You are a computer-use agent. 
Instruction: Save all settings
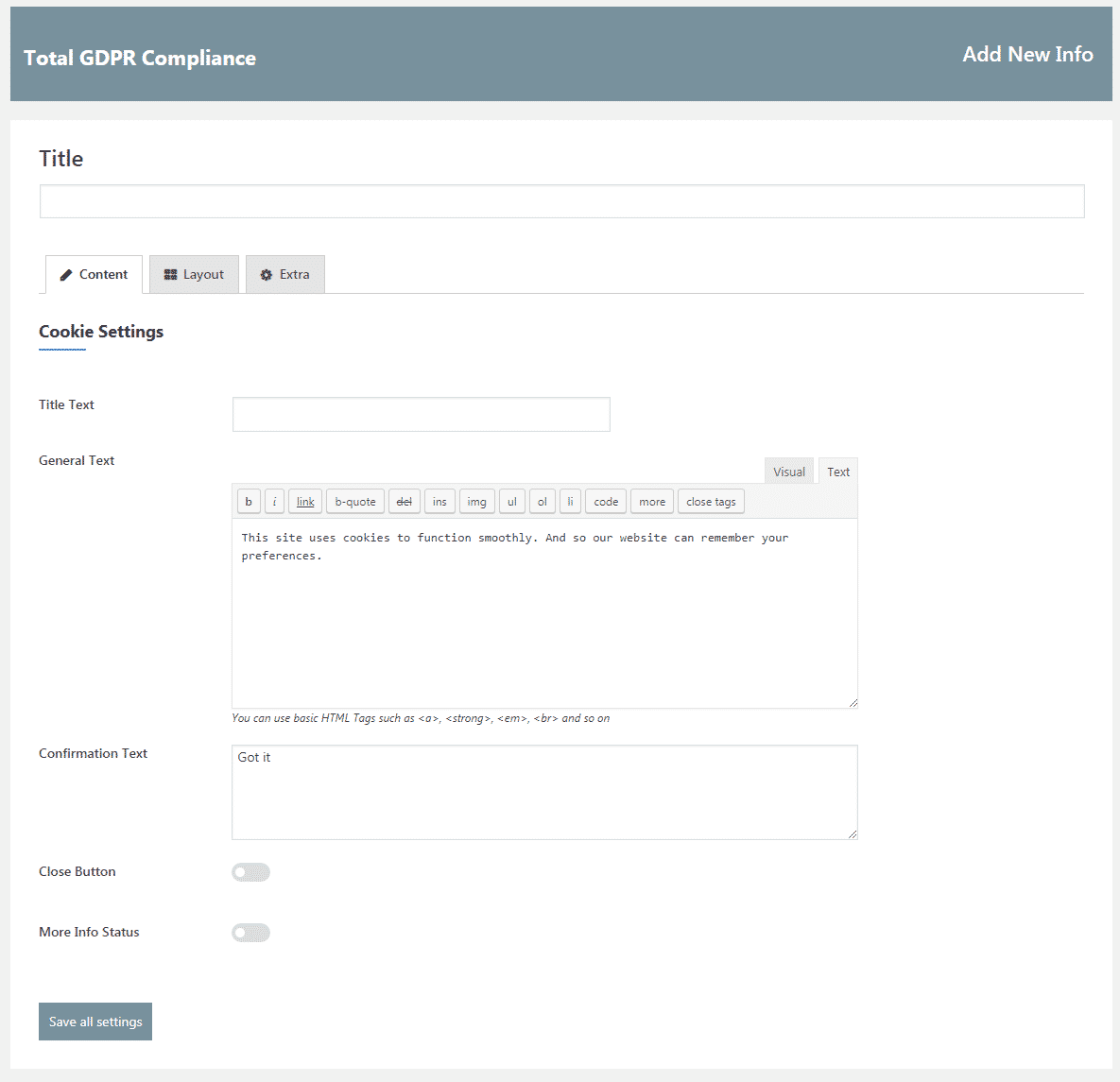pos(95,1022)
